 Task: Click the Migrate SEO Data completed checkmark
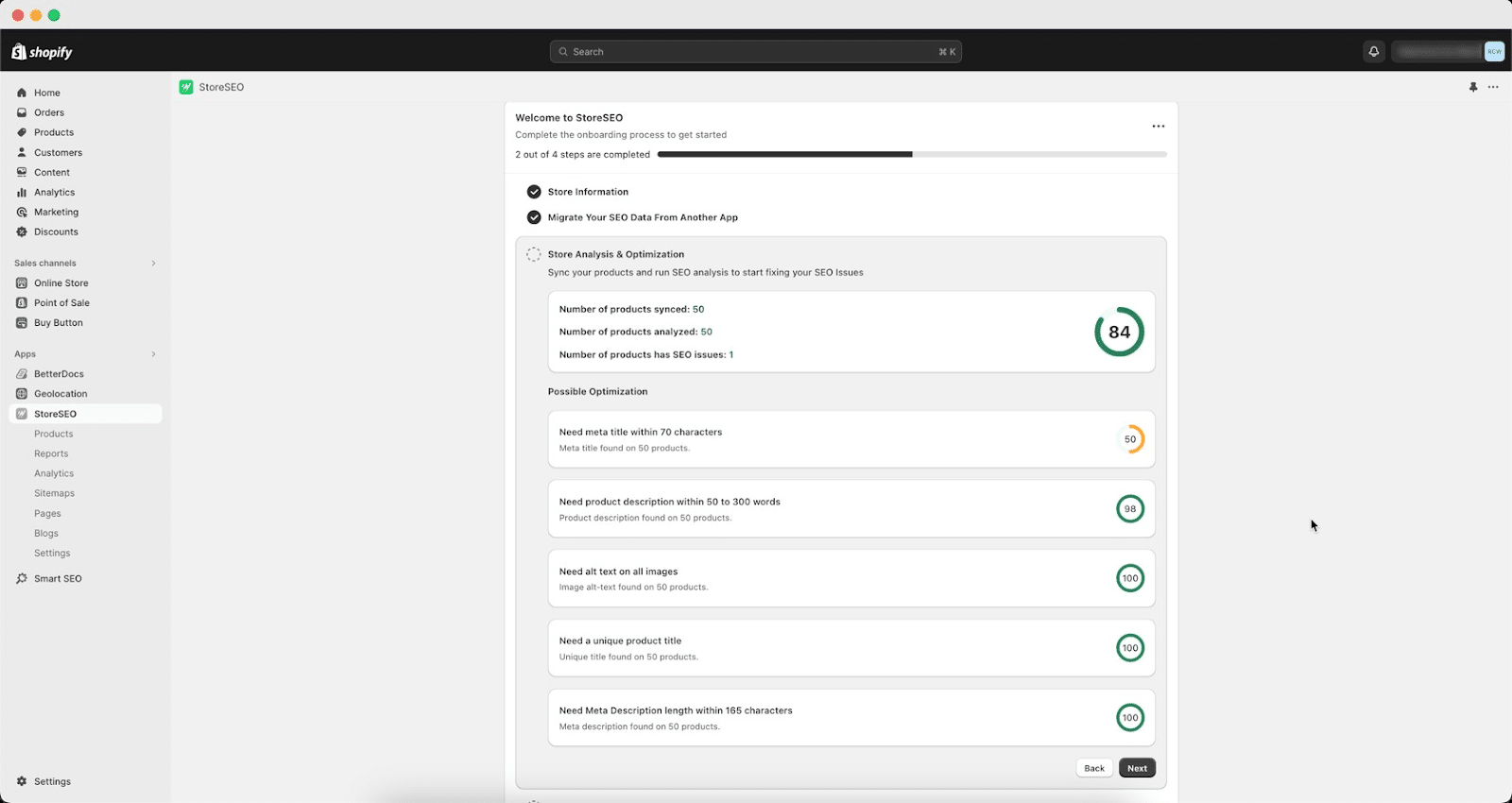pos(534,217)
